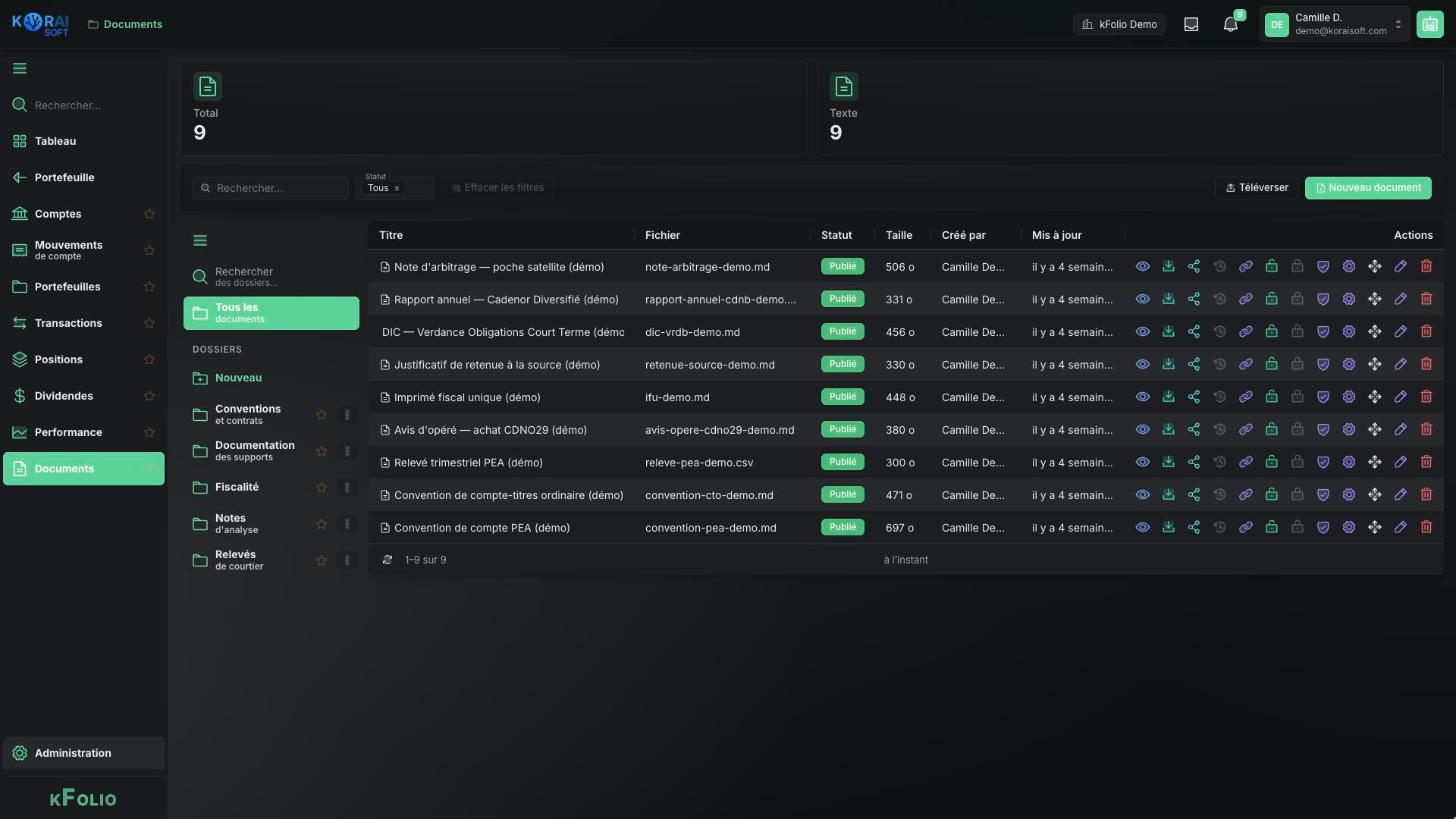Star the Conventions et contrats folder
1456x819 pixels.
point(321,415)
